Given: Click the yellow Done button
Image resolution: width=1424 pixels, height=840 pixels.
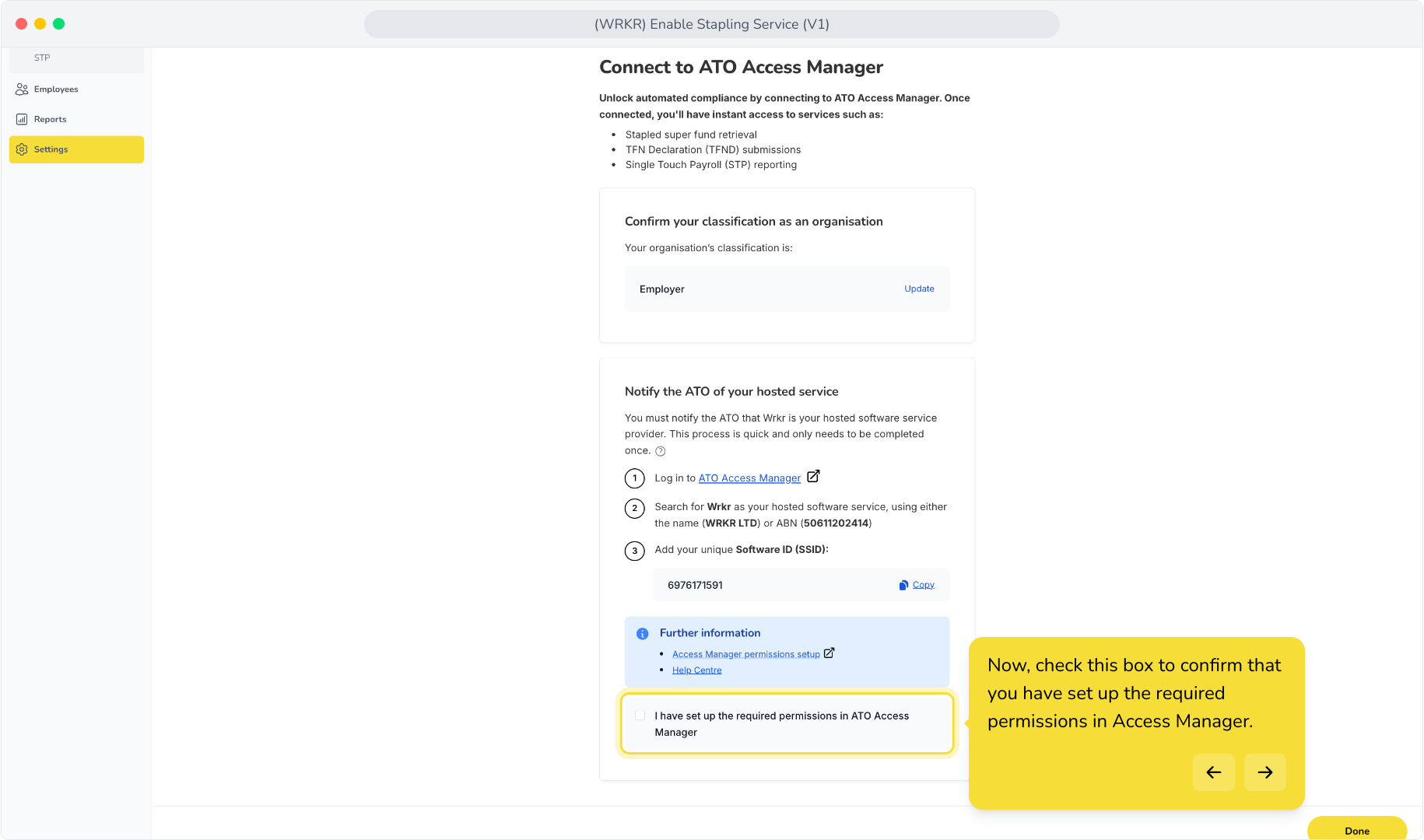Looking at the screenshot, I should pos(1357,829).
